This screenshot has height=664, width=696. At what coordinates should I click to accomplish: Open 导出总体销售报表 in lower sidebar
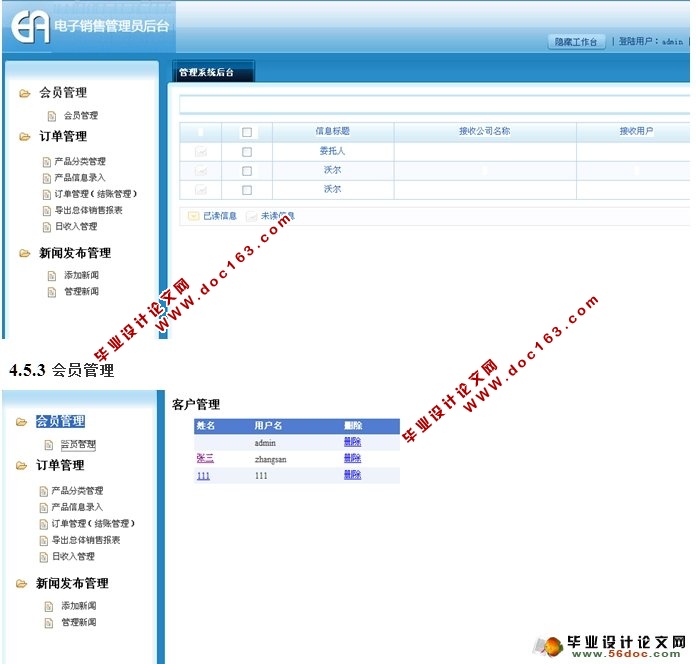coord(86,540)
